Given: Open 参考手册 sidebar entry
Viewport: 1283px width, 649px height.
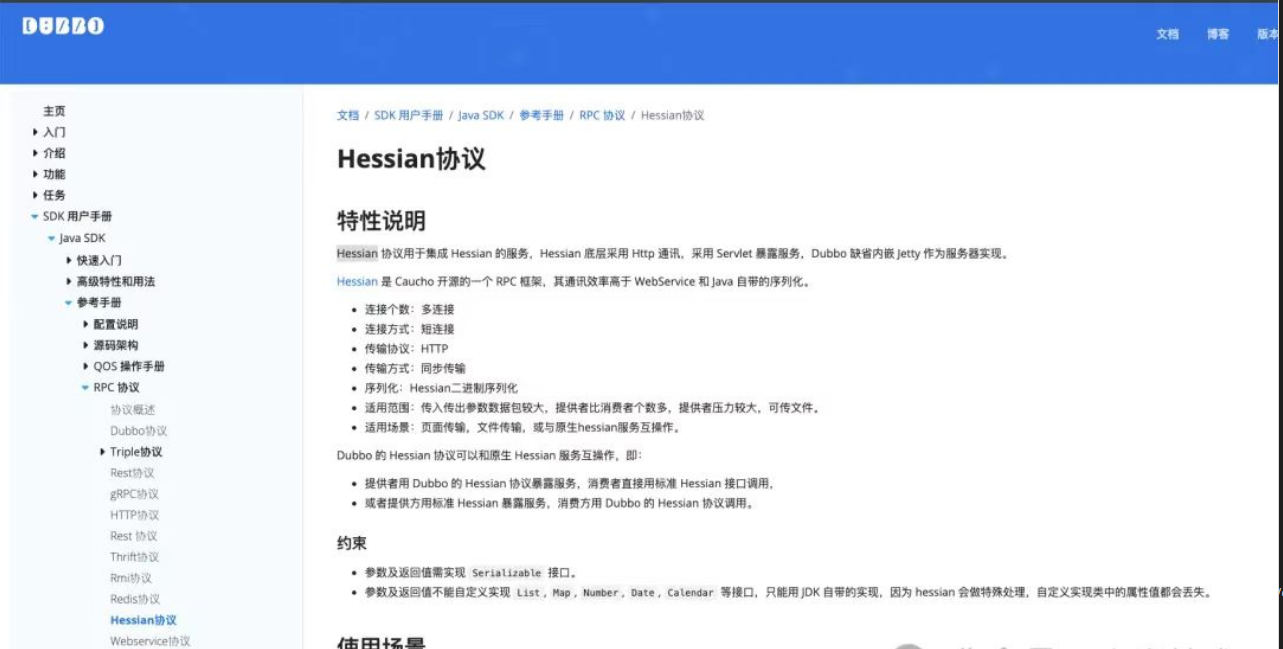Looking at the screenshot, I should pyautogui.click(x=100, y=302).
